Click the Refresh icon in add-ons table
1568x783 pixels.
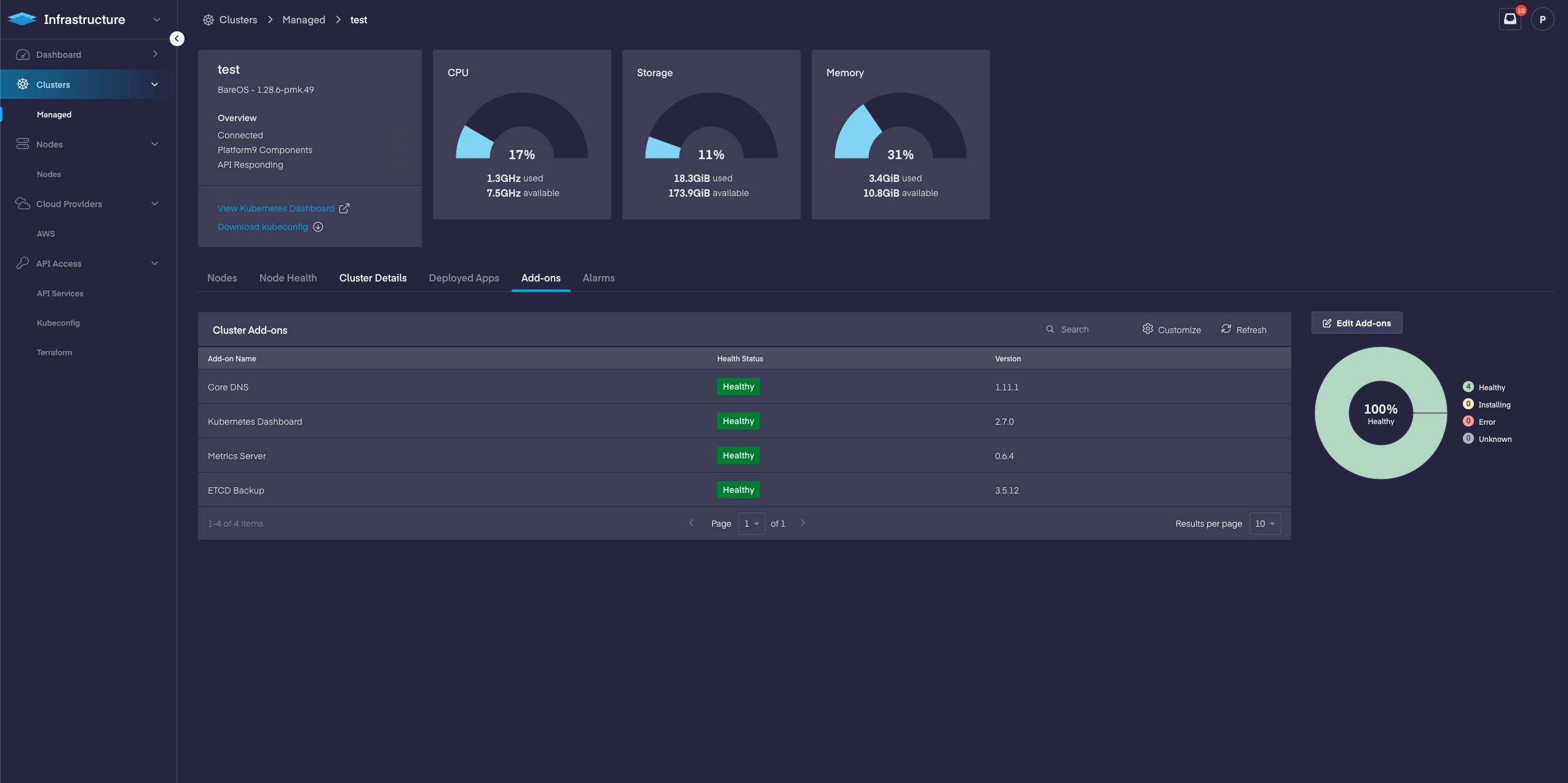(x=1226, y=329)
